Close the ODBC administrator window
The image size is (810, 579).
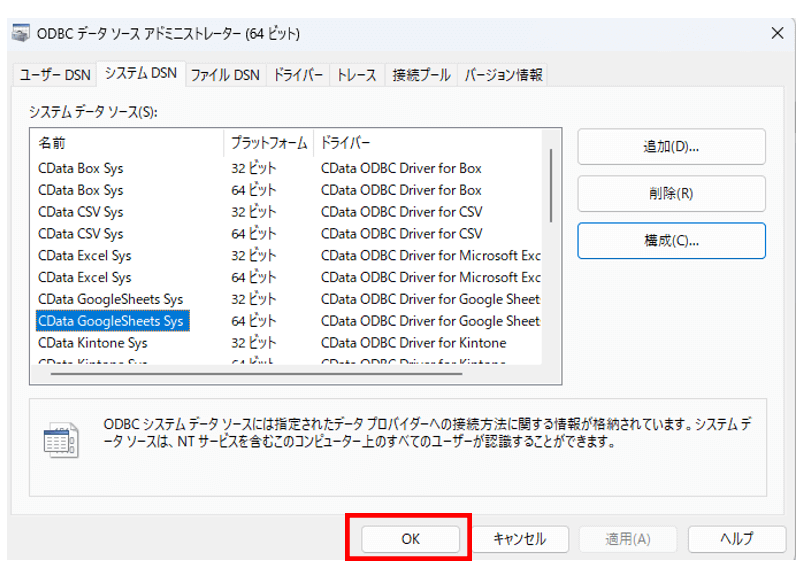(777, 34)
